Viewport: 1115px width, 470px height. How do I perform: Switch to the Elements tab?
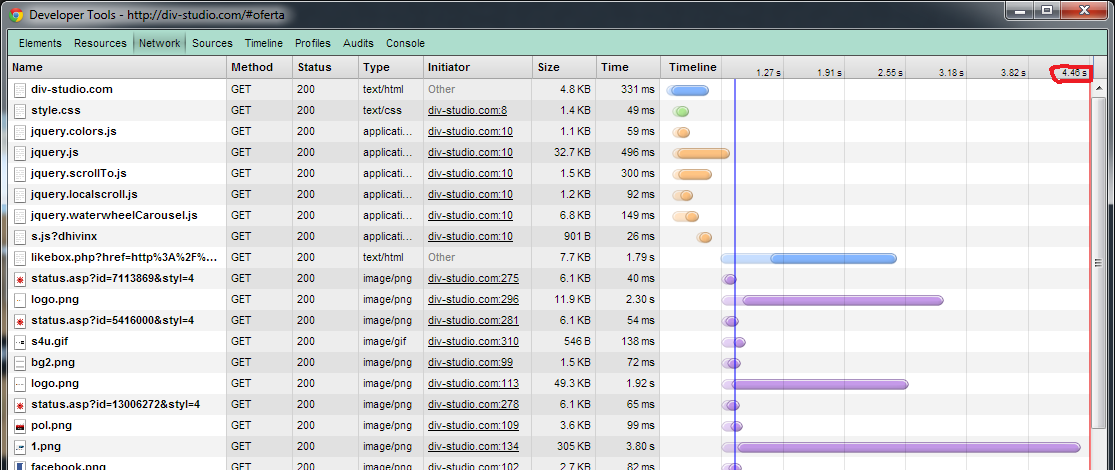click(40, 43)
